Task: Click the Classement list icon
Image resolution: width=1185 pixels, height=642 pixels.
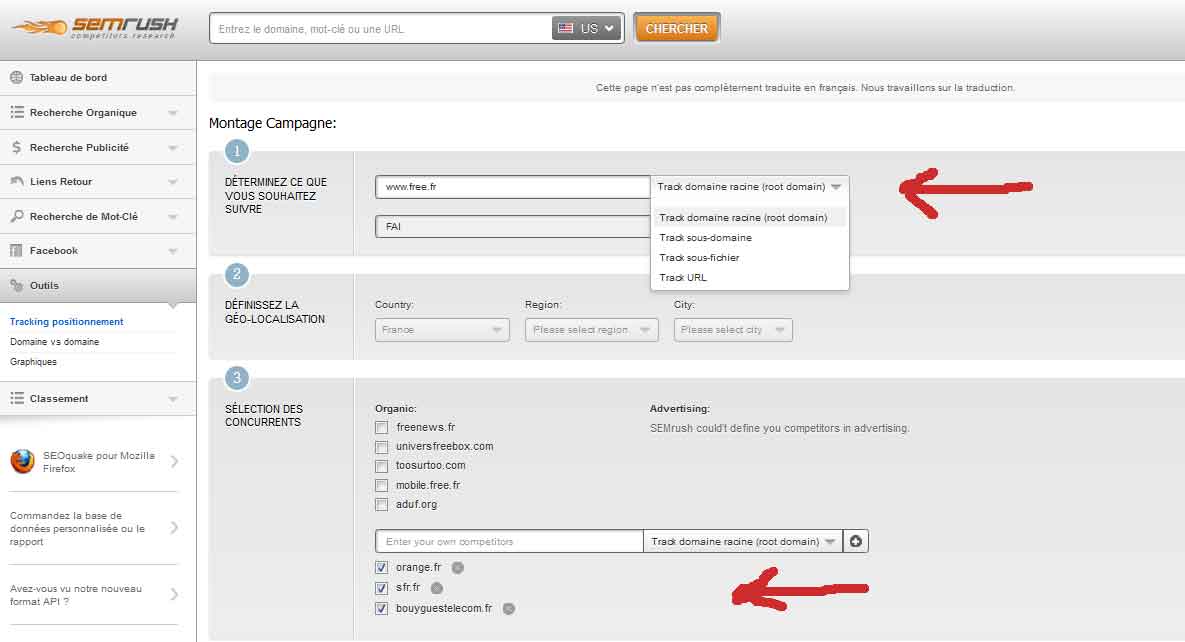Action: pyautogui.click(x=17, y=398)
